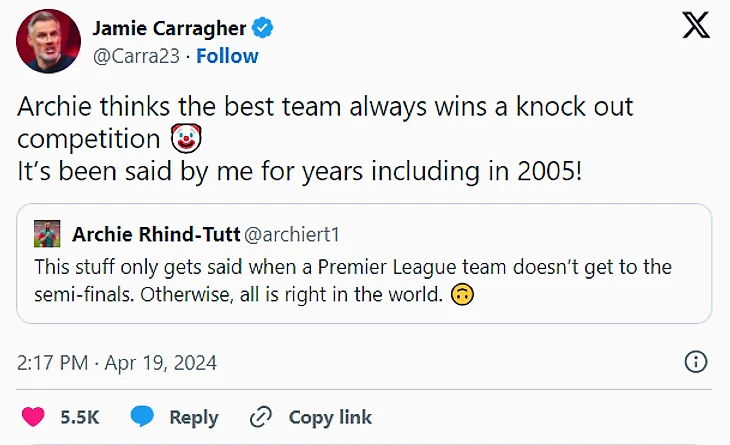Click the 5.5K likes count
Image resolution: width=730 pixels, height=445 pixels.
pos(81,417)
